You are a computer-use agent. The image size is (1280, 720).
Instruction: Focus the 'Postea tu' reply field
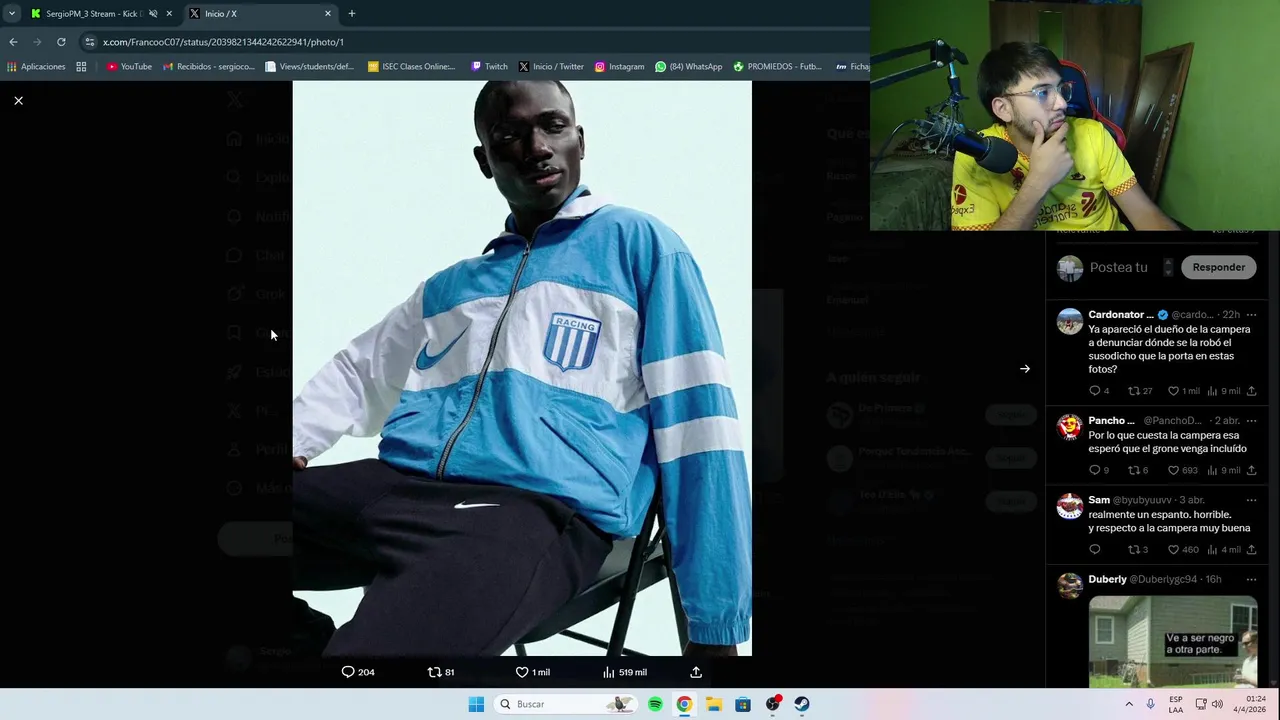click(x=1118, y=267)
